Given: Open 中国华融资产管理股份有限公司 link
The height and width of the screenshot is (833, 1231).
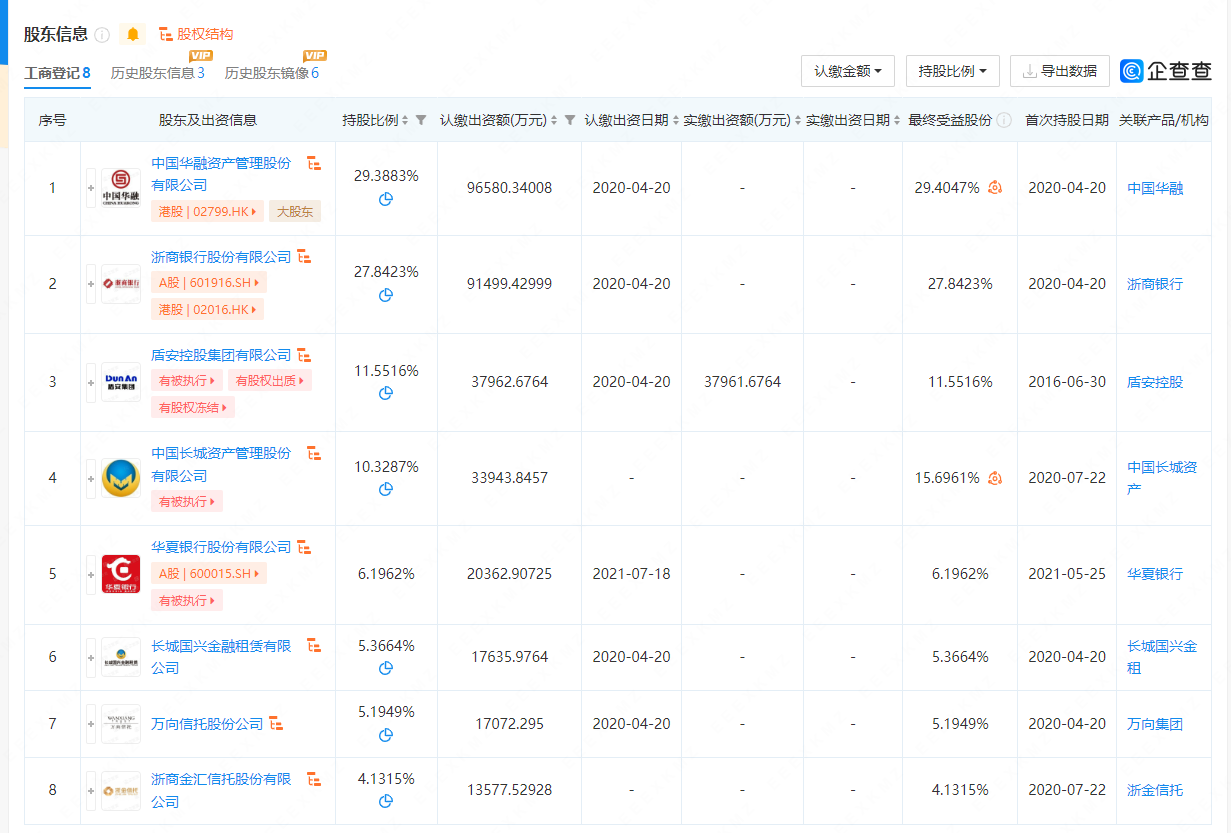Looking at the screenshot, I should [221, 174].
